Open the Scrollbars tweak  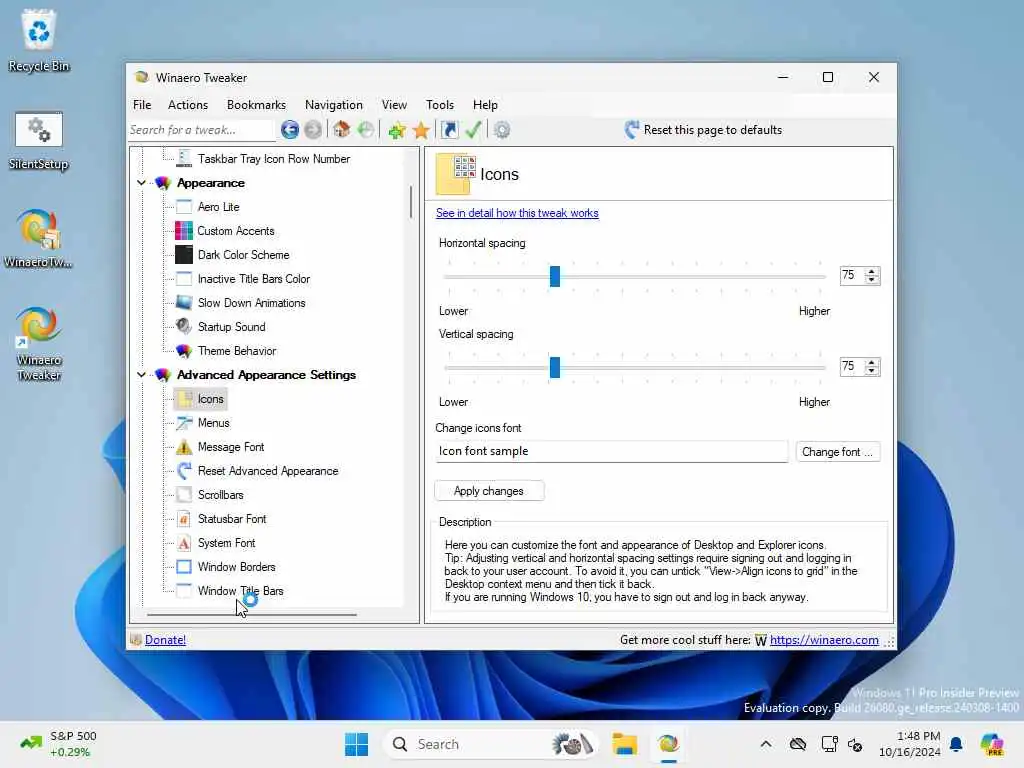220,495
